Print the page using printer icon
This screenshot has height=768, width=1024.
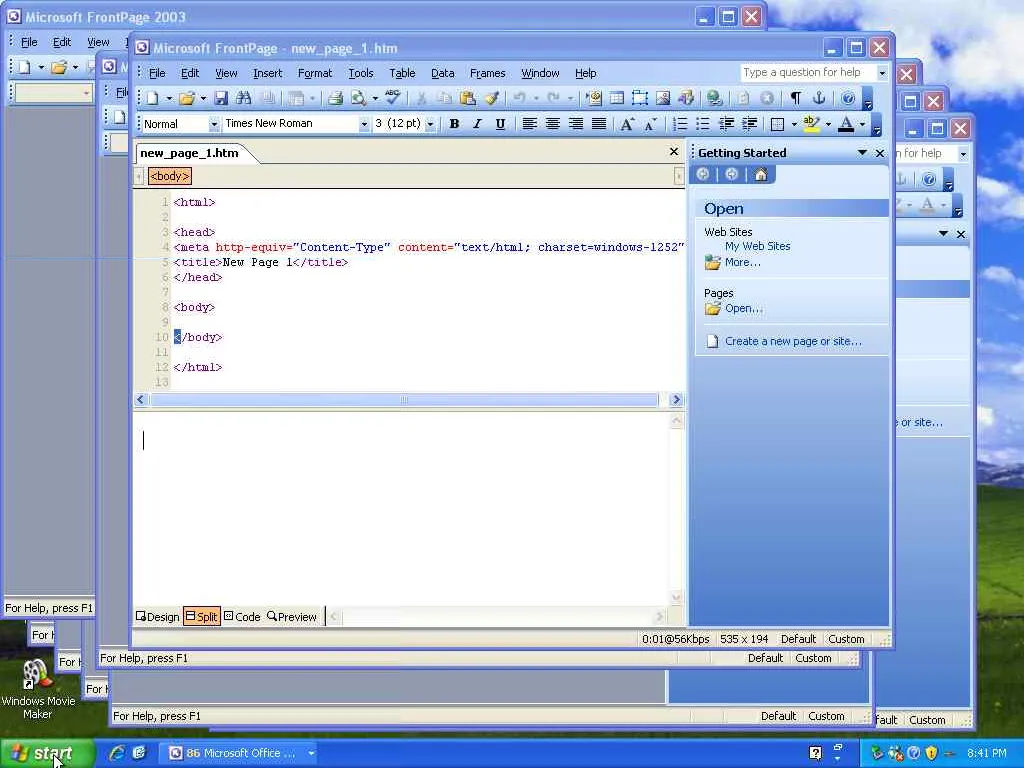335,99
